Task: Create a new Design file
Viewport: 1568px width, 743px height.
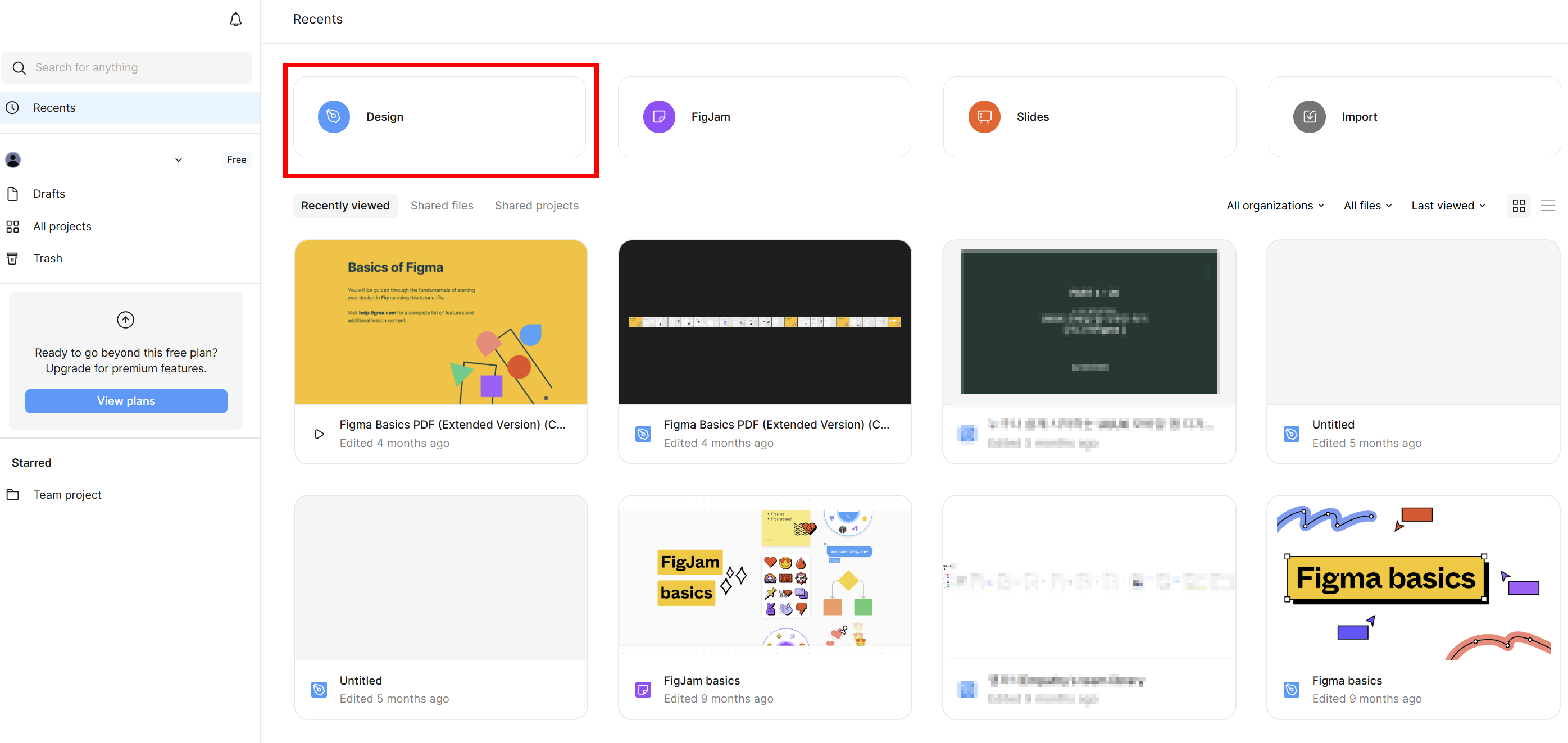Action: click(x=439, y=117)
